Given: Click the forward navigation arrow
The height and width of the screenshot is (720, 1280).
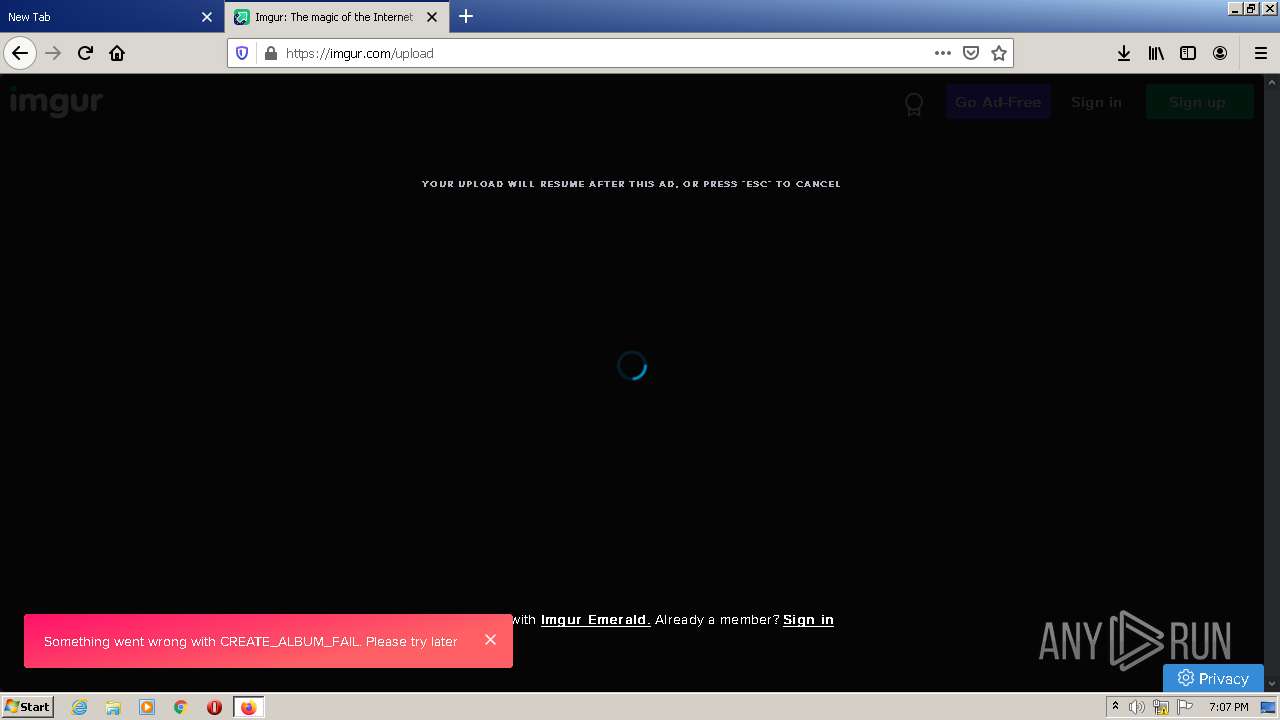Looking at the screenshot, I should click(x=53, y=53).
